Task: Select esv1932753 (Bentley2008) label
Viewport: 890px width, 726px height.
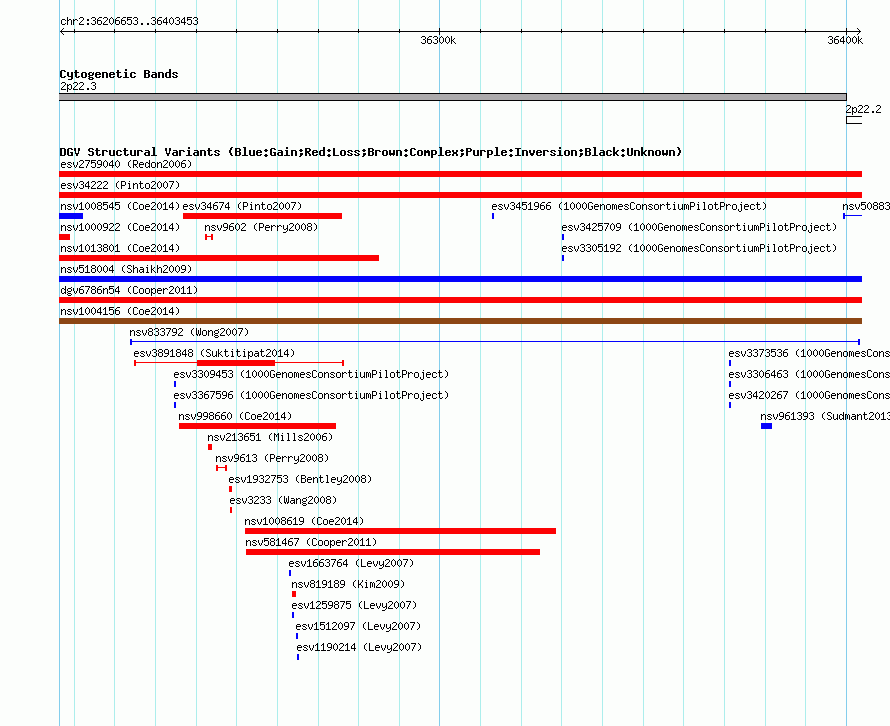Action: [300, 479]
